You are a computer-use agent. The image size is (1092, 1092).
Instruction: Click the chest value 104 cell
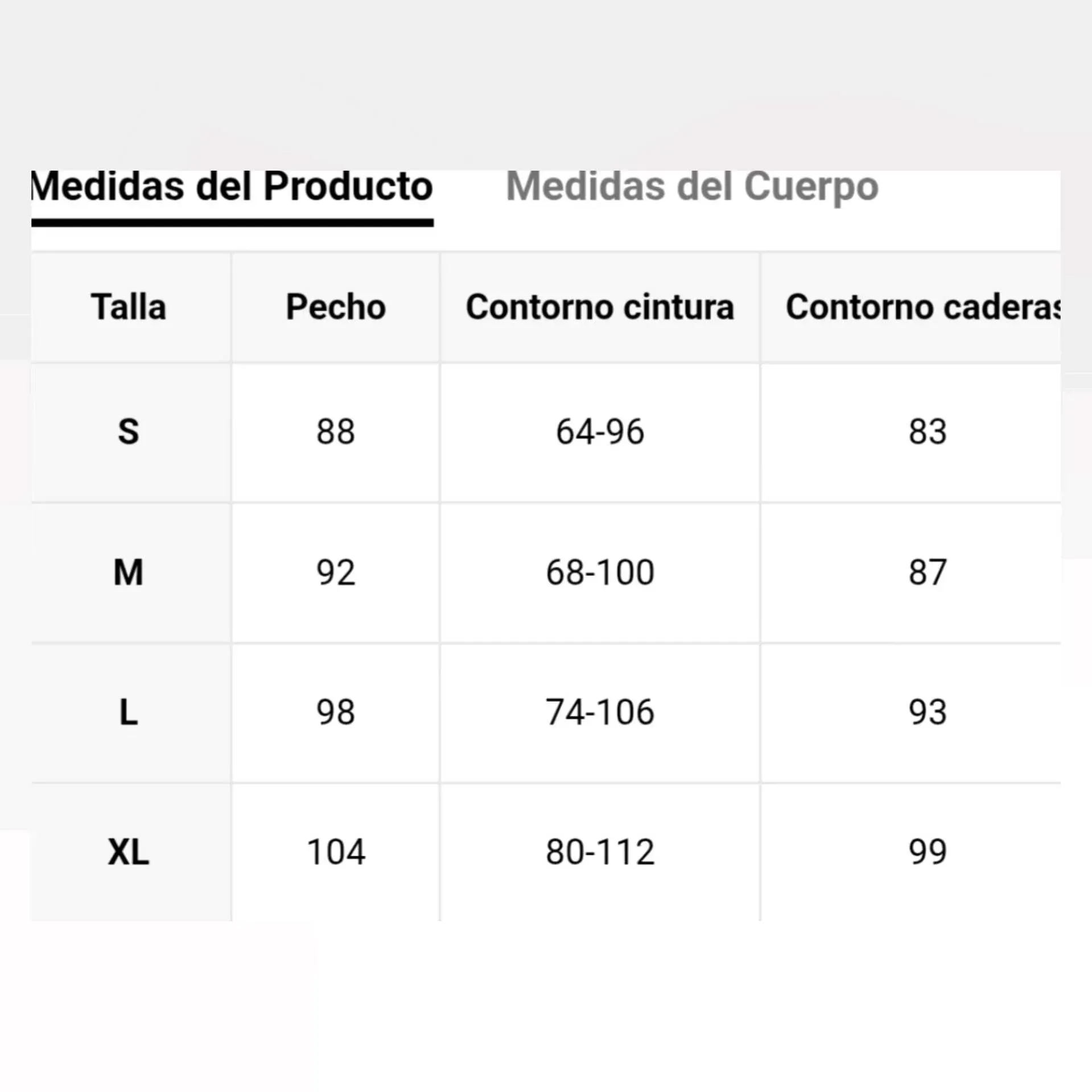(x=336, y=852)
